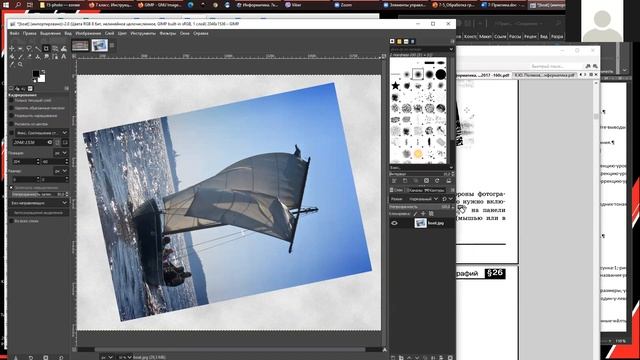Adjust the layer Opacity slider
Screen dimensions: 640x360
(421, 207)
